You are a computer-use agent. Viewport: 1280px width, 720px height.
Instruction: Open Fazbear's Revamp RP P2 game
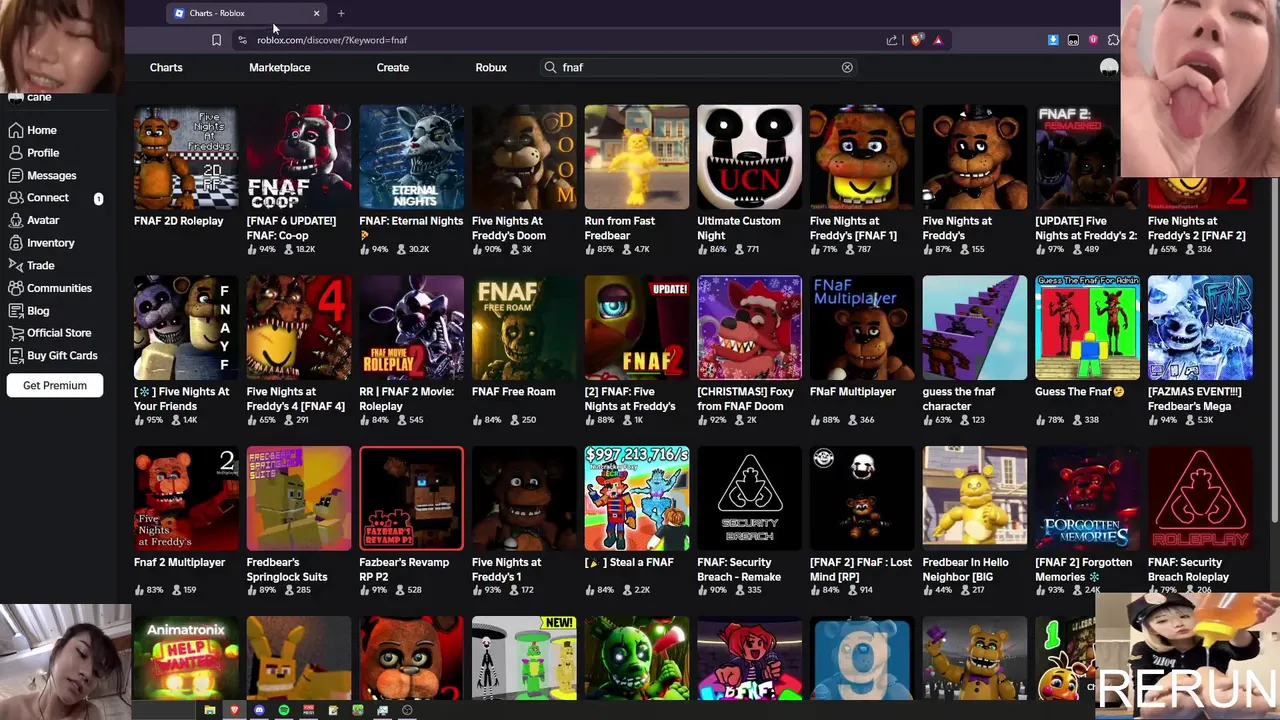point(411,522)
